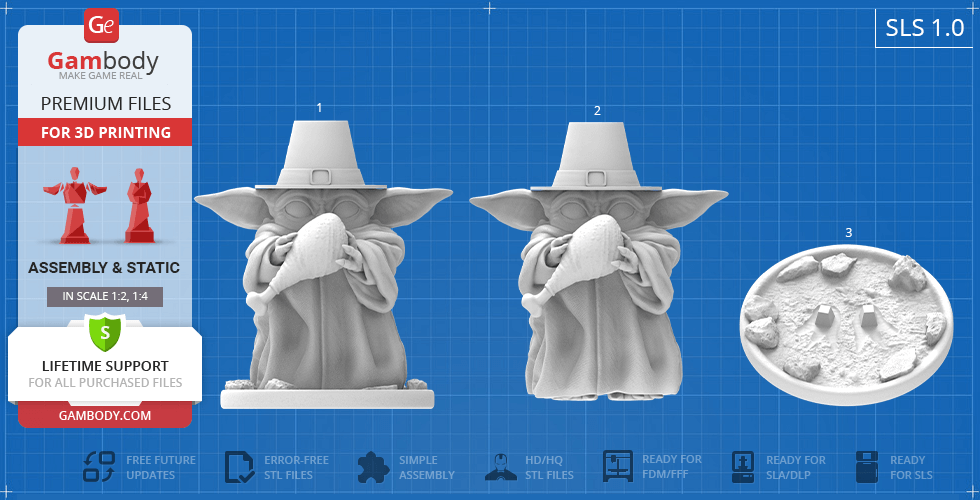Click the Ready for SLA/DLP printer icon

(743, 467)
